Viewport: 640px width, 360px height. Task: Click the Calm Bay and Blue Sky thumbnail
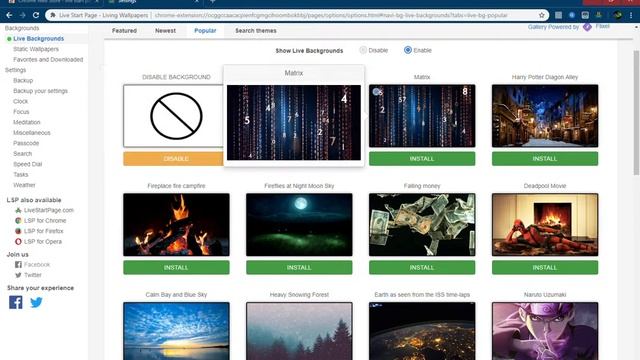pyautogui.click(x=176, y=331)
